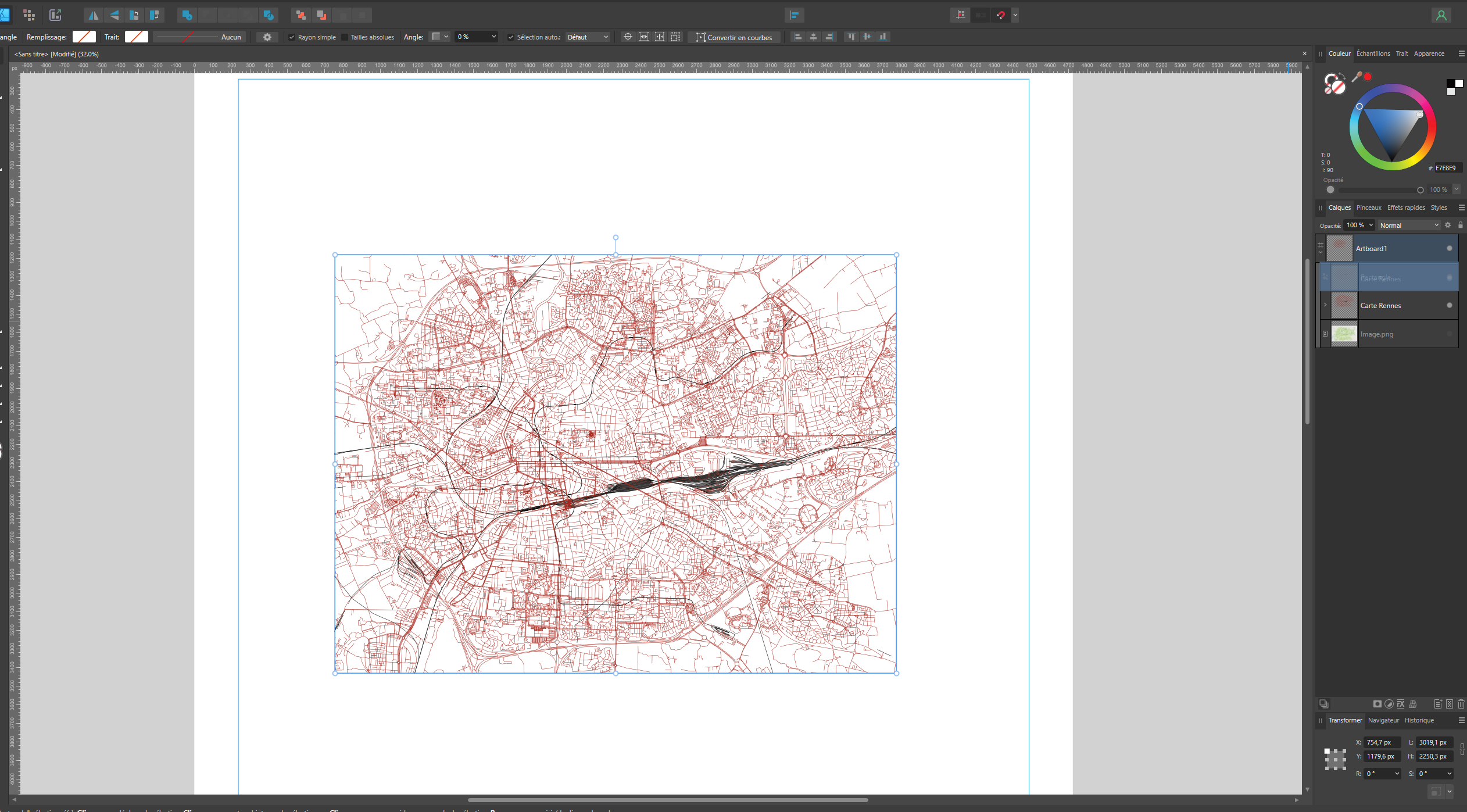Disable the Rayon simple checkbox
Image resolution: width=1467 pixels, height=812 pixels.
tap(292, 37)
